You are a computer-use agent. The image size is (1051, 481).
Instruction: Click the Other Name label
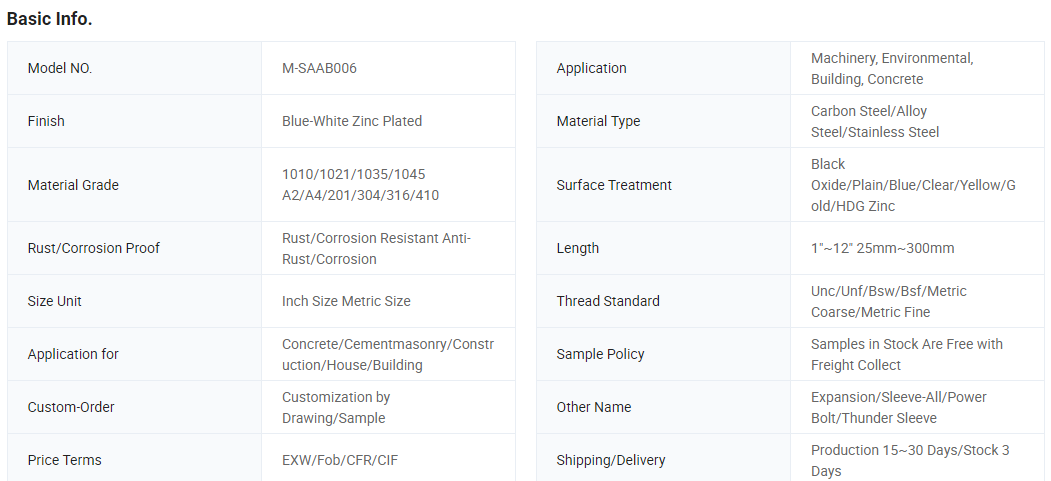pos(594,407)
